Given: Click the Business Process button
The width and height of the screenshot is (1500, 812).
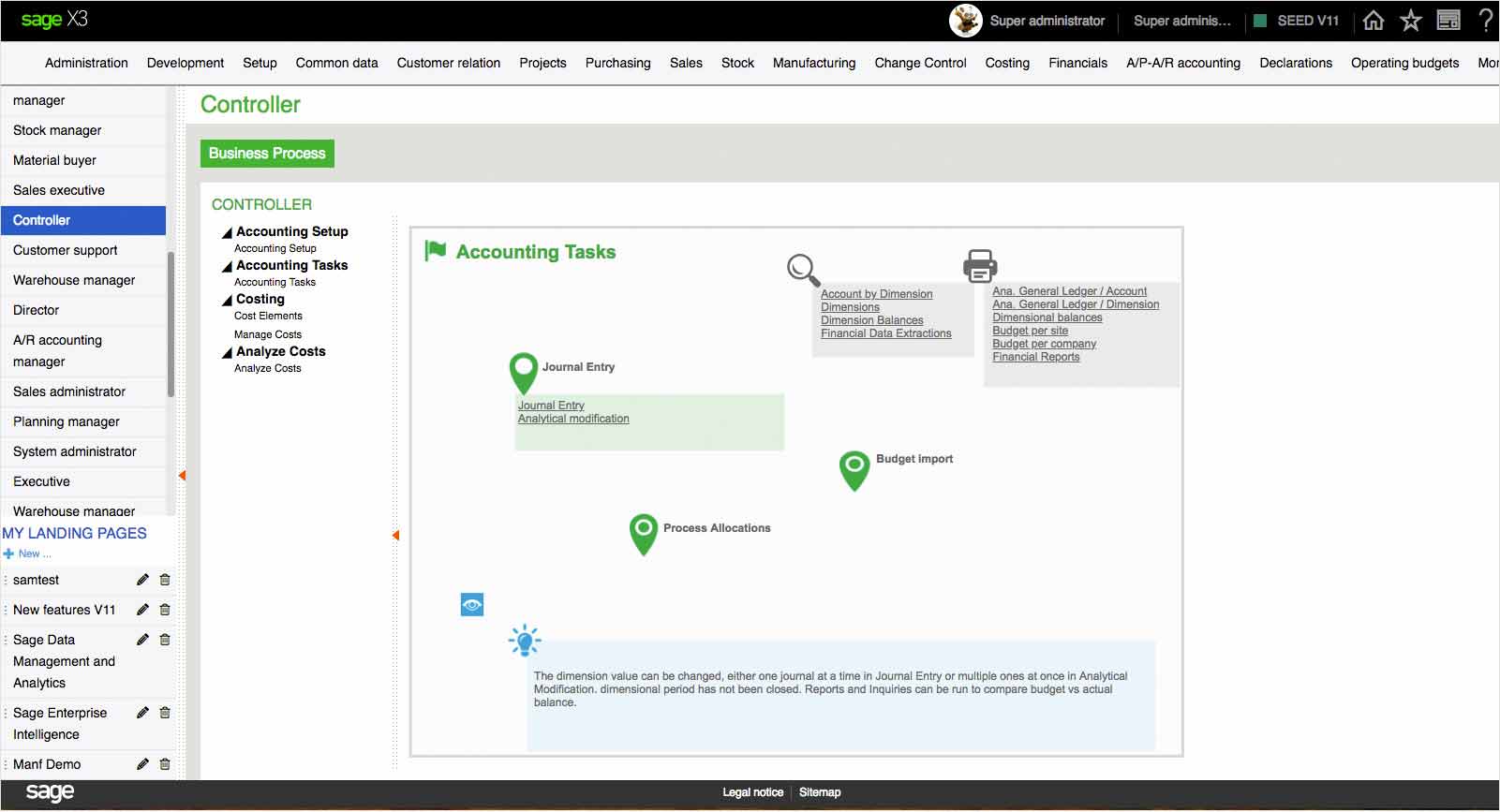Looking at the screenshot, I should click(267, 154).
